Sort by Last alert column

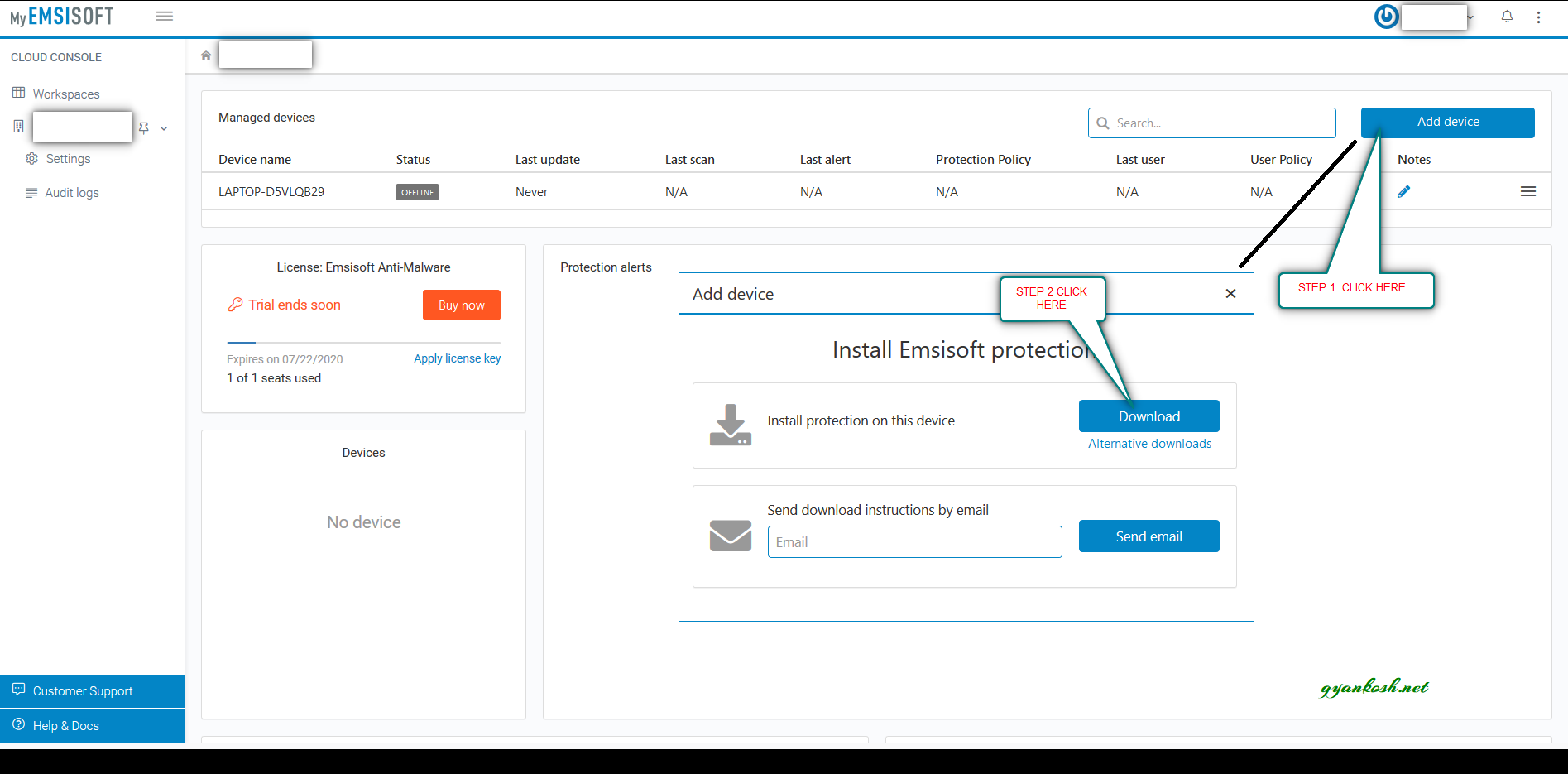pos(825,160)
